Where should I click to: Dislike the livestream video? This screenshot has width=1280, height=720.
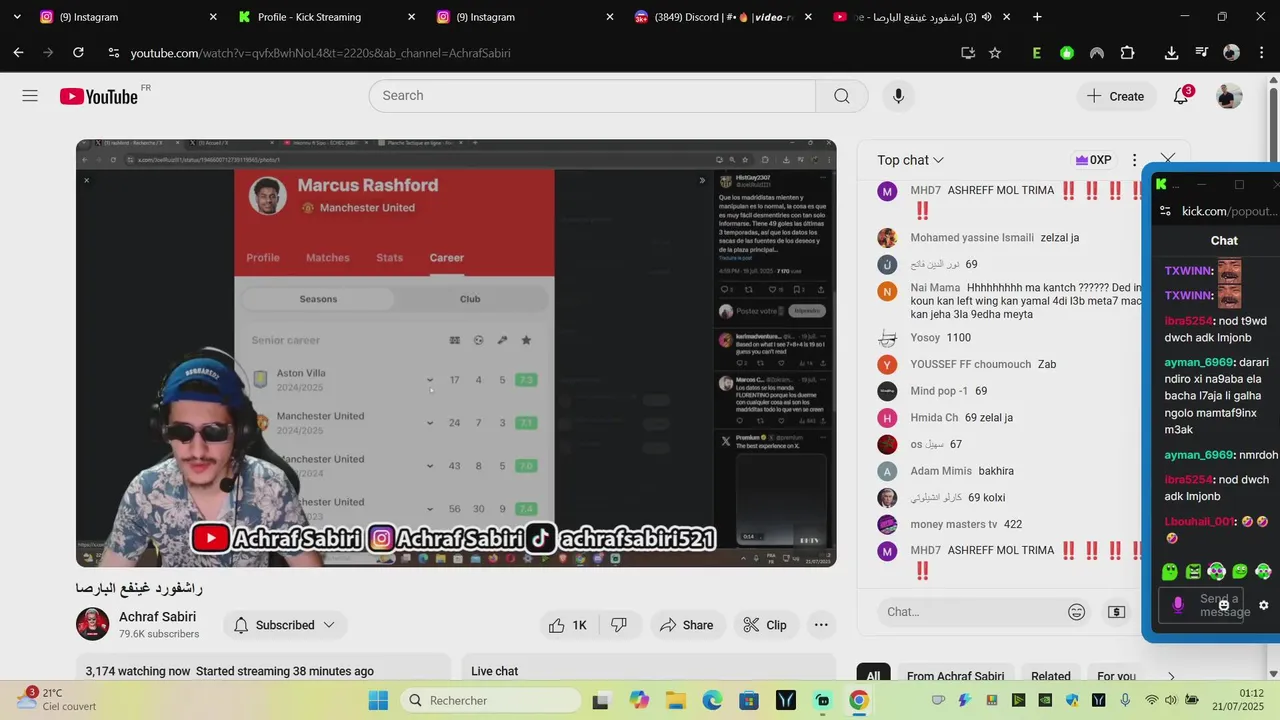[619, 625]
